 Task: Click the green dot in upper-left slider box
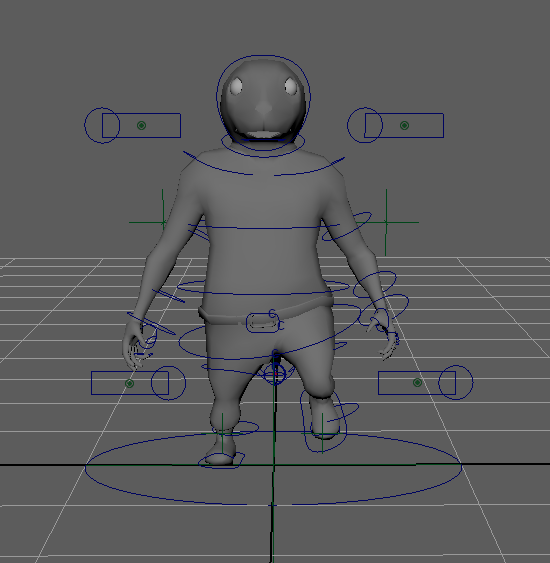tap(141, 125)
